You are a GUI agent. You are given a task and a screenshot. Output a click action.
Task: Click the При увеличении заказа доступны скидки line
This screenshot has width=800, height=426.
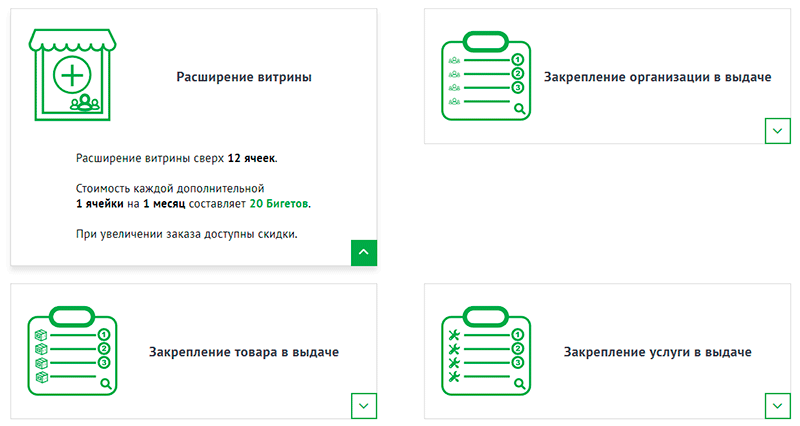click(x=187, y=234)
